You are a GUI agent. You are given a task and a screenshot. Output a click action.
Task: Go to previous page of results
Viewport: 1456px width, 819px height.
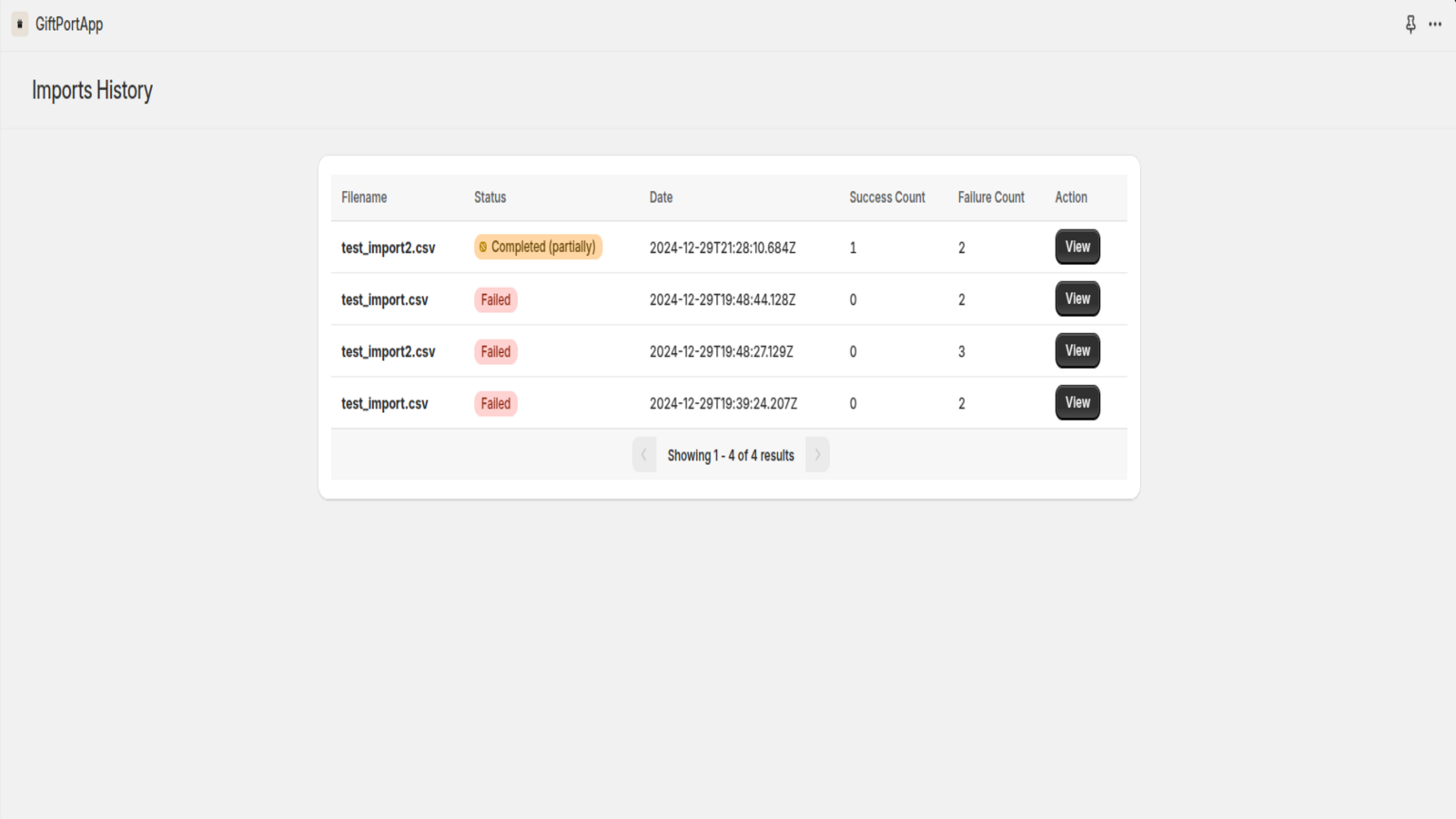(644, 455)
